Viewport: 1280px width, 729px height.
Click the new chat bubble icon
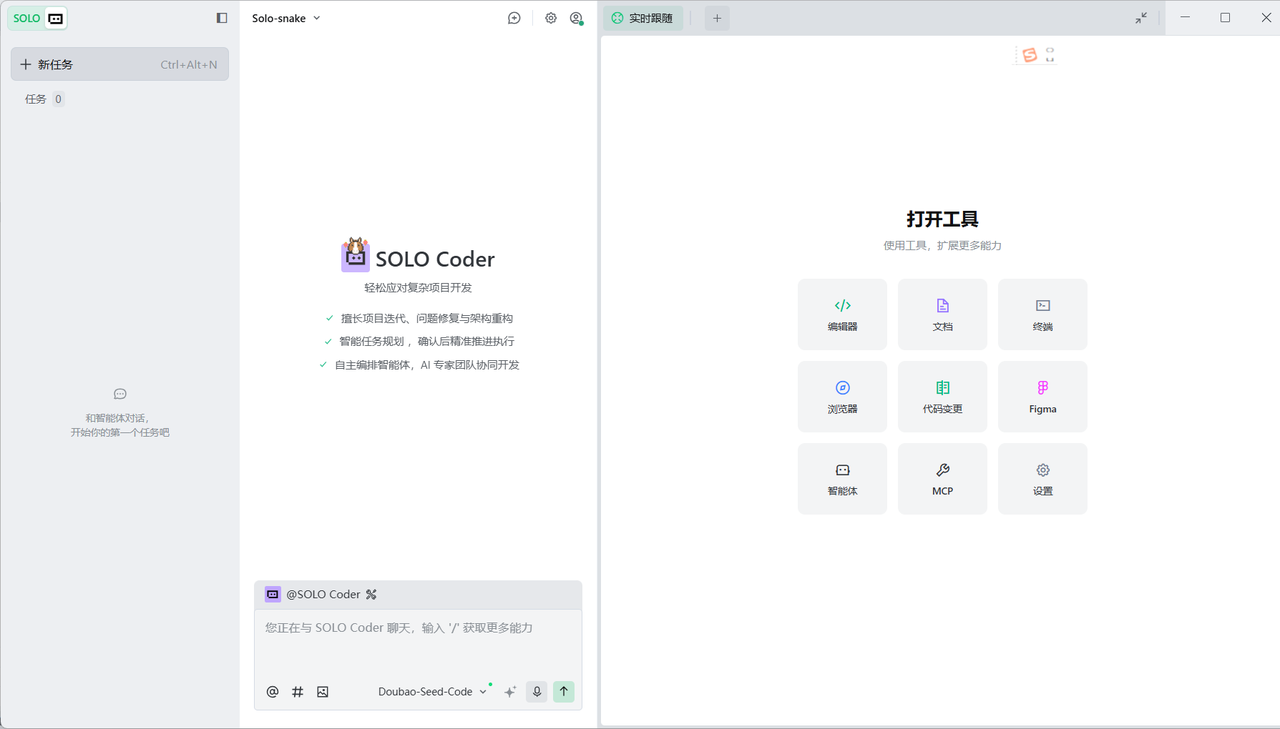[514, 18]
